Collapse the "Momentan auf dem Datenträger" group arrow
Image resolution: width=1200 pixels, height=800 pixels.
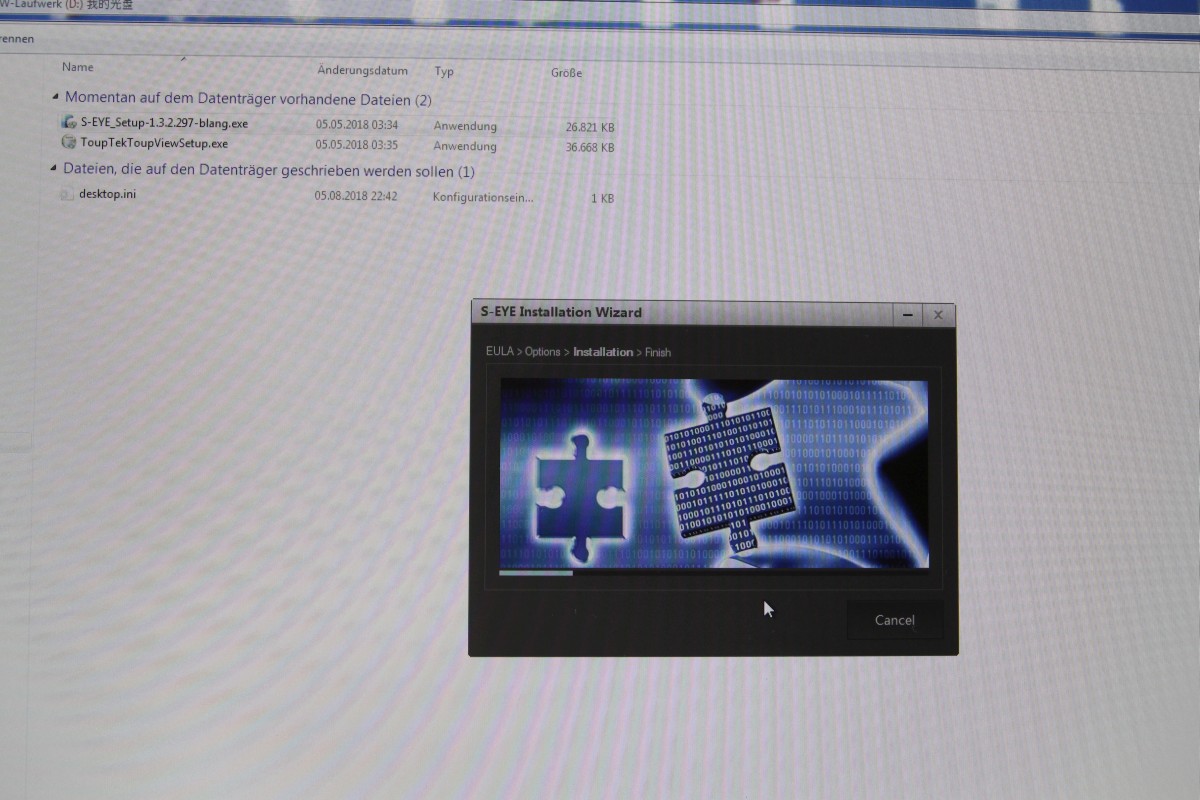point(54,98)
